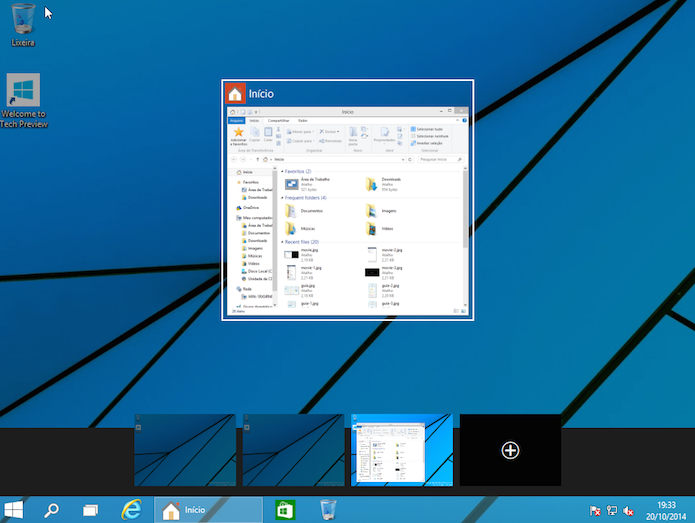Open the third desktop with the Explorer window
The width and height of the screenshot is (695, 523).
pyautogui.click(x=402, y=450)
